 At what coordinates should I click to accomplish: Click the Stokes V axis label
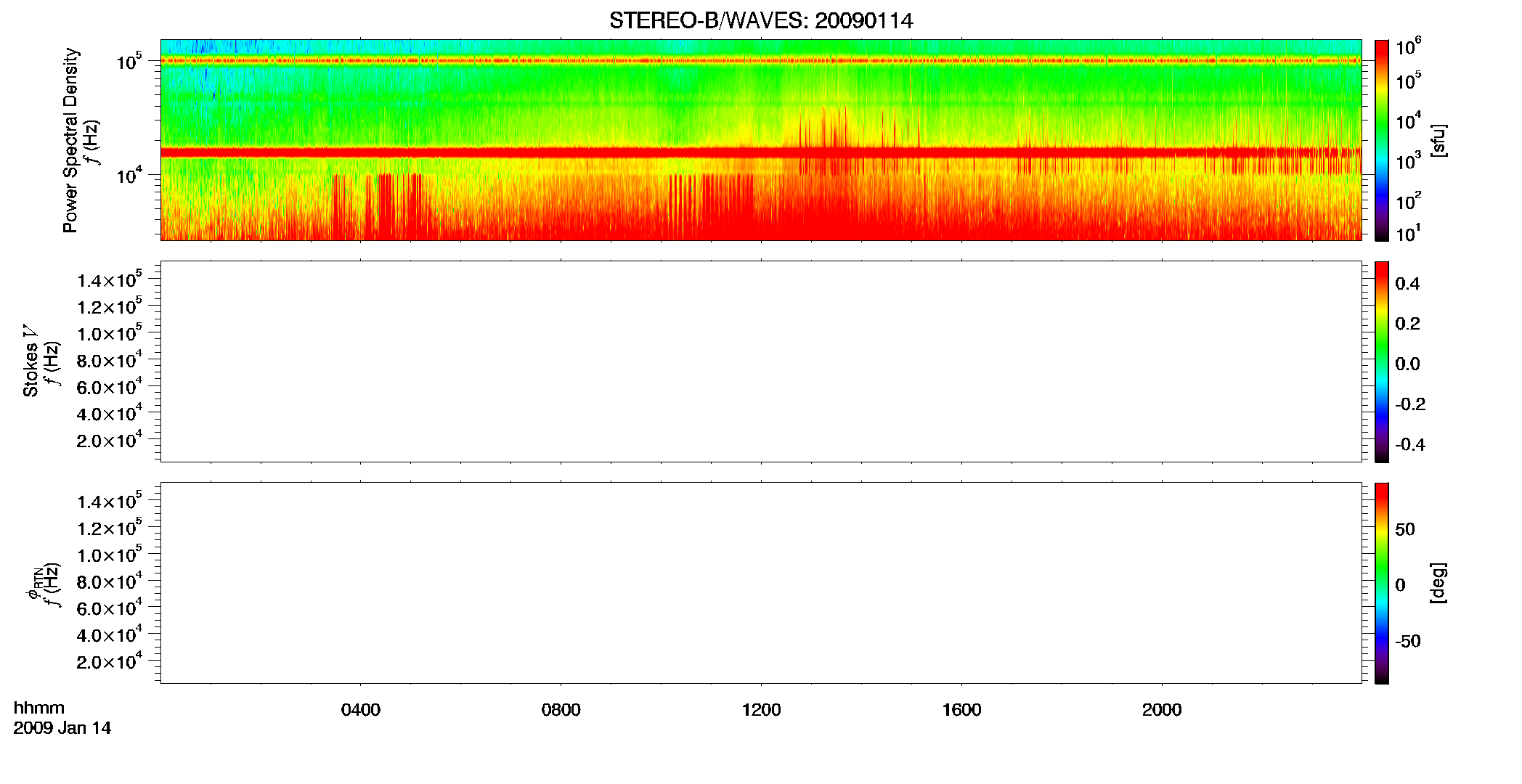click(30, 361)
